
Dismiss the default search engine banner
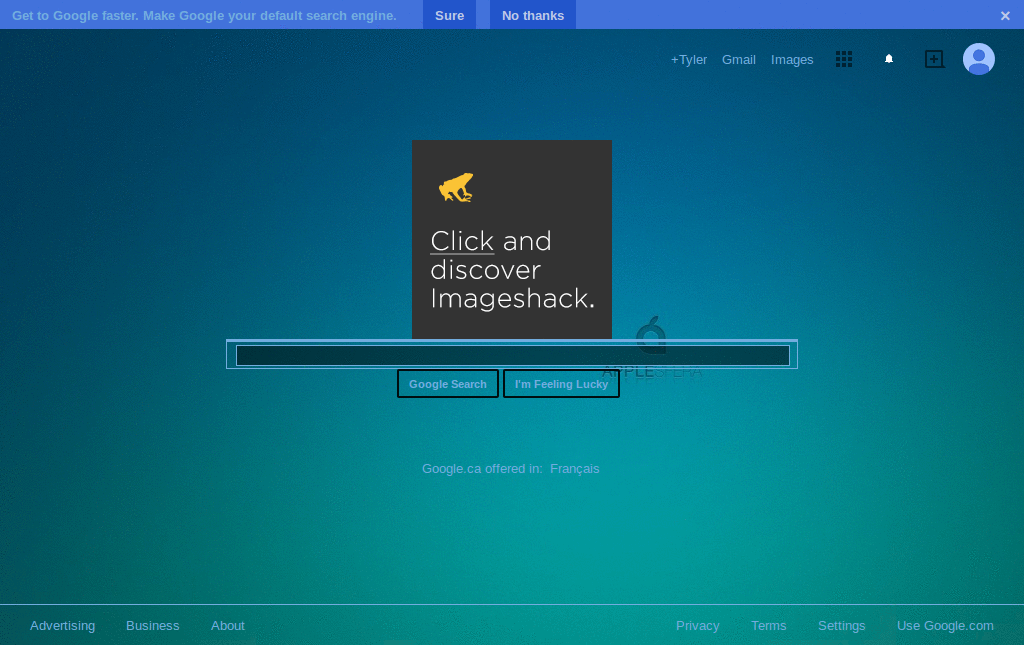click(x=1005, y=16)
